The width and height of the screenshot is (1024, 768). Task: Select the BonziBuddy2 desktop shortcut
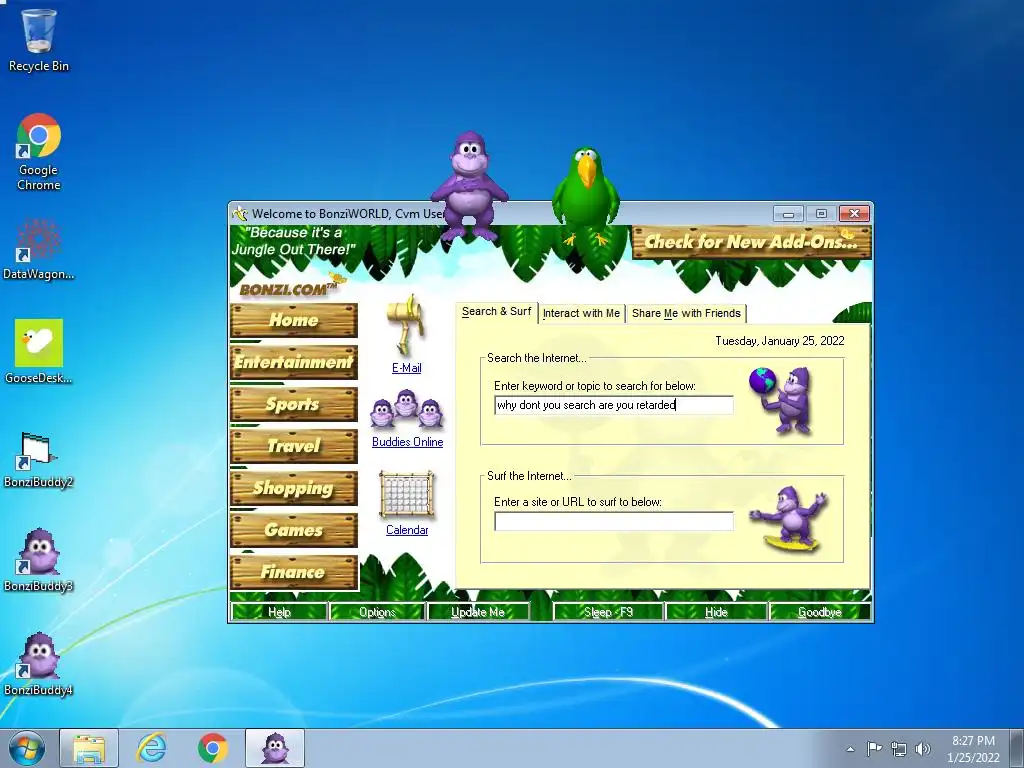(39, 460)
